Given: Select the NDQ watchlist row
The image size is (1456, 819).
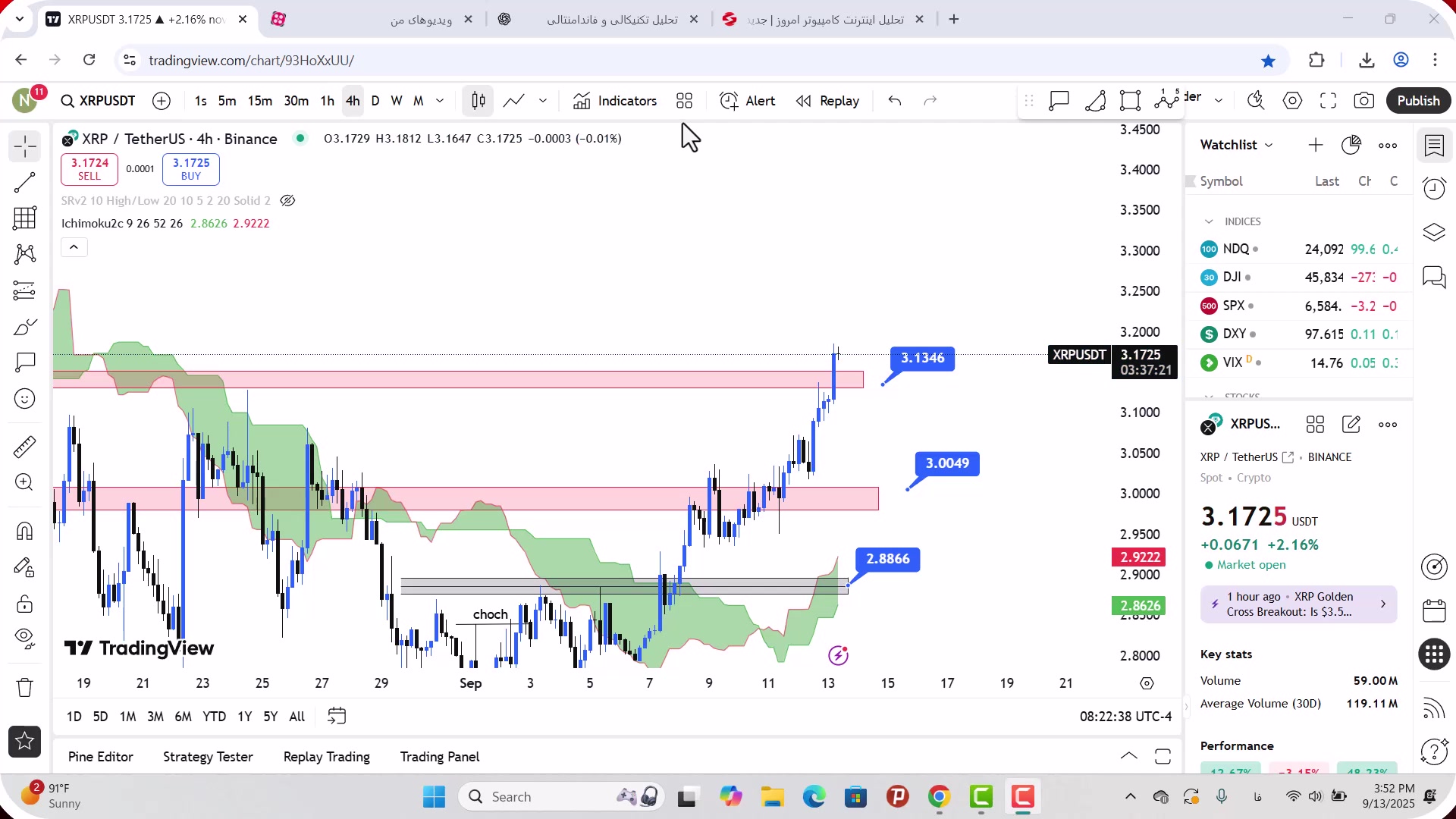Looking at the screenshot, I should click(1299, 249).
